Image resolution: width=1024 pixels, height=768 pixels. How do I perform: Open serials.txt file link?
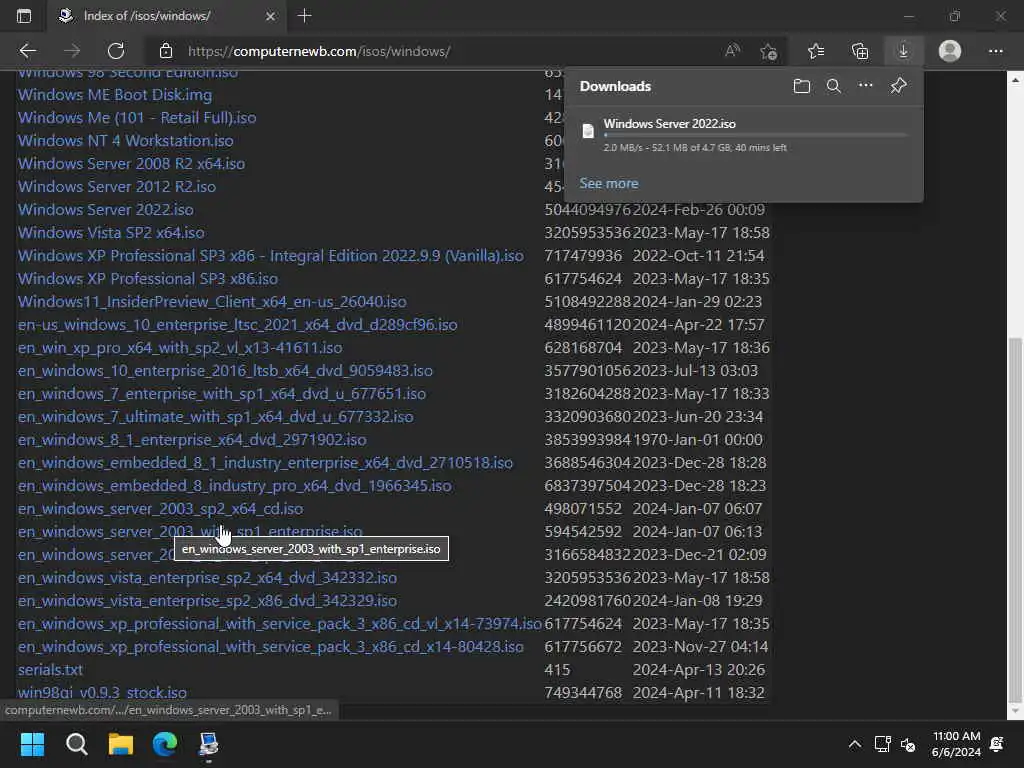click(x=50, y=669)
